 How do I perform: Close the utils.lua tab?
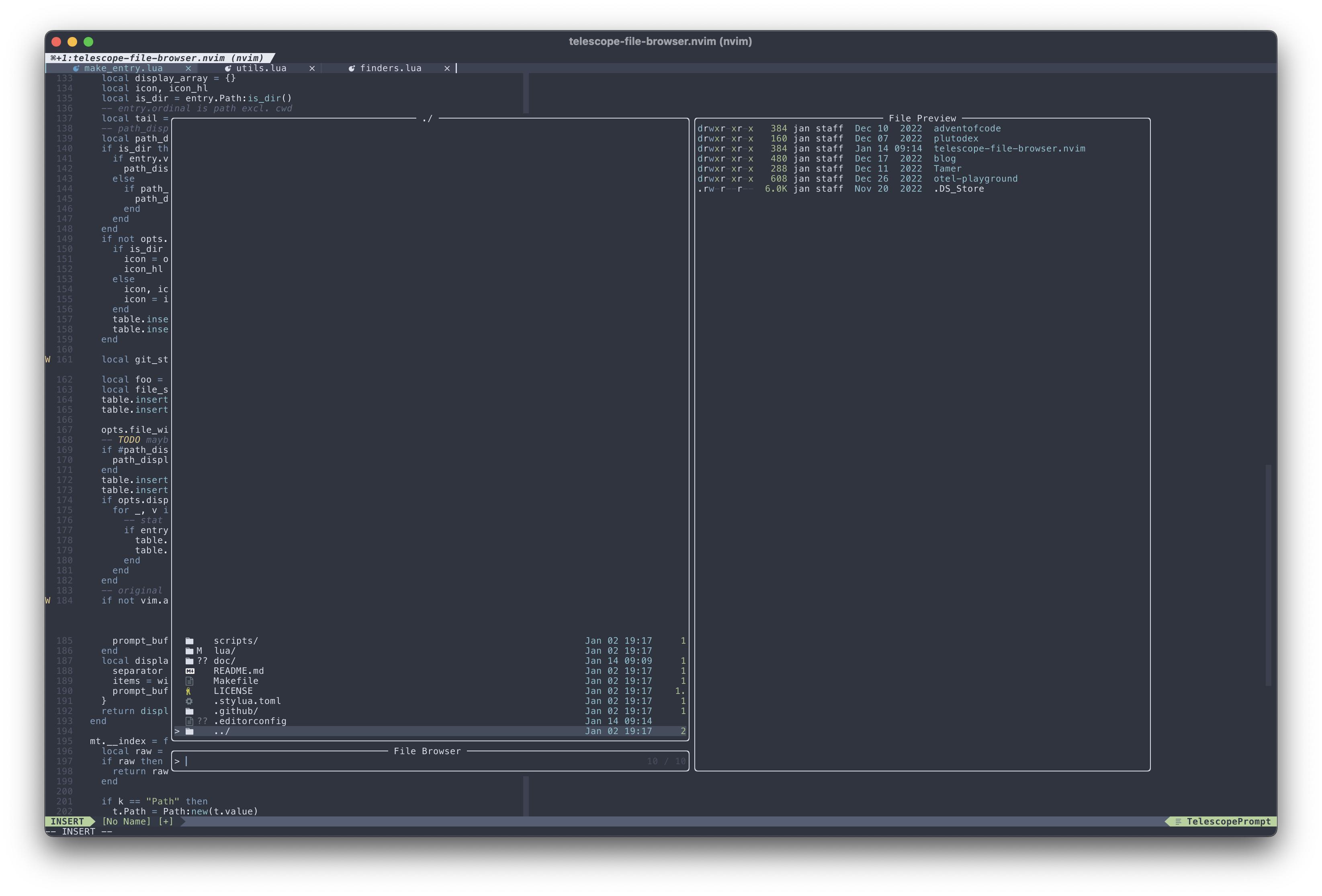point(312,68)
